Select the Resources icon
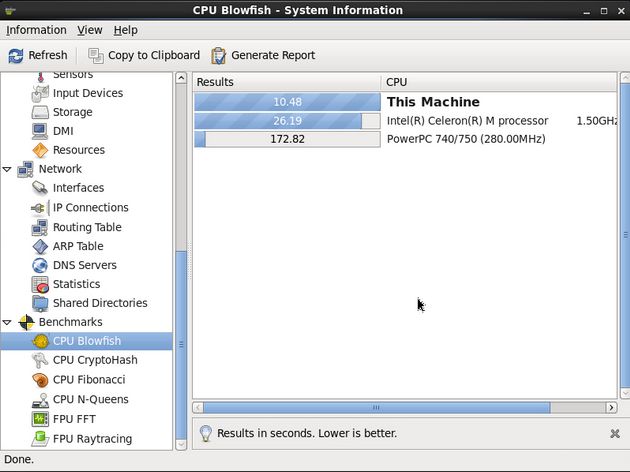Viewport: 630px width, 472px height. [40, 150]
